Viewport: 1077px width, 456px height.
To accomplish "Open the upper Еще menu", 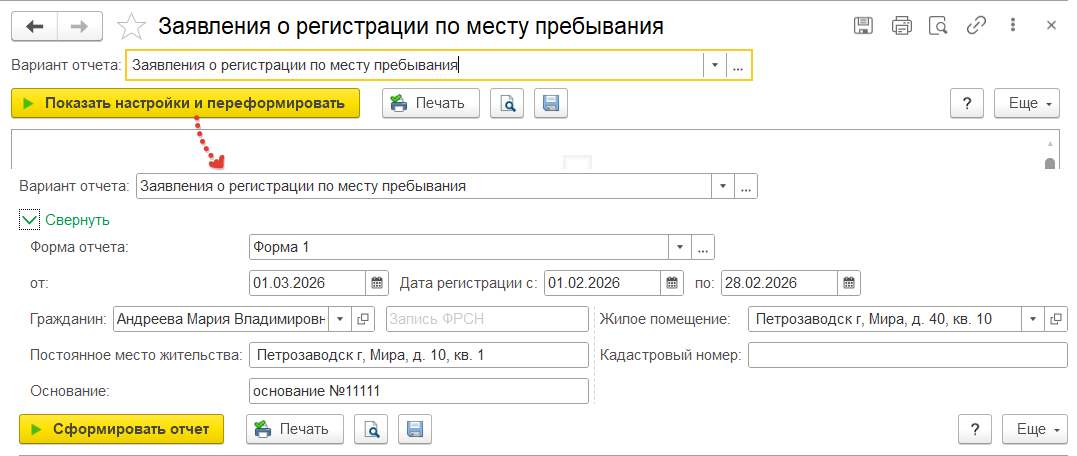I will [1026, 103].
